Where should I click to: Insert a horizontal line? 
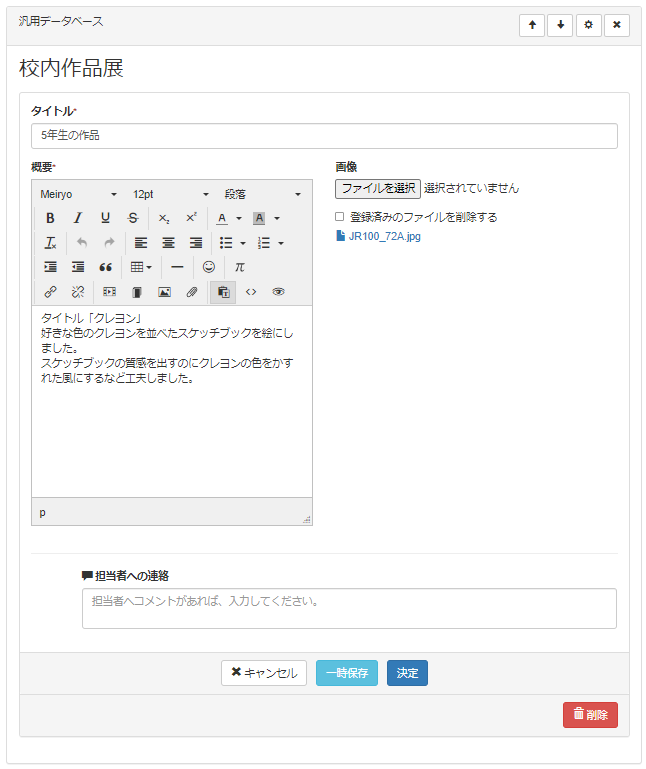pos(177,267)
